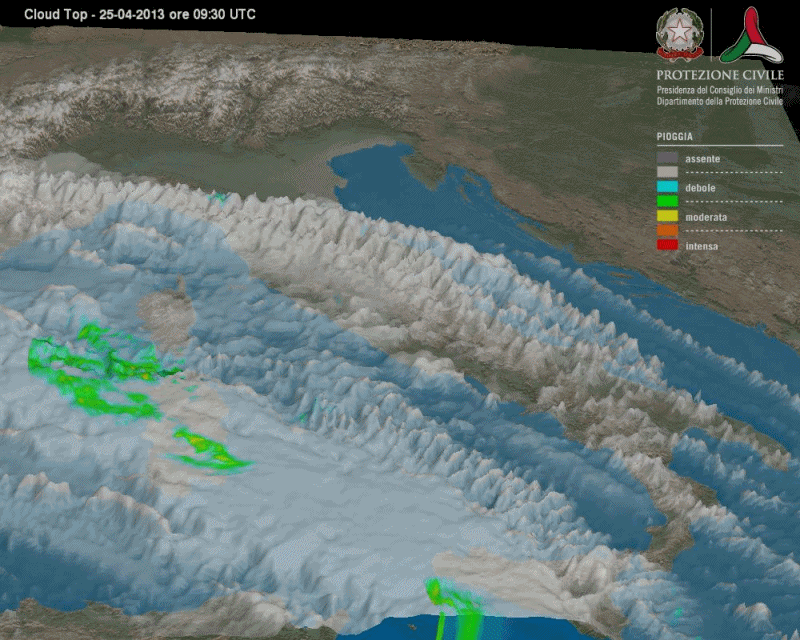Screen dimensions: 800x640
Task: Click the Italian Republic emblem logo
Action: pyautogui.click(x=680, y=34)
